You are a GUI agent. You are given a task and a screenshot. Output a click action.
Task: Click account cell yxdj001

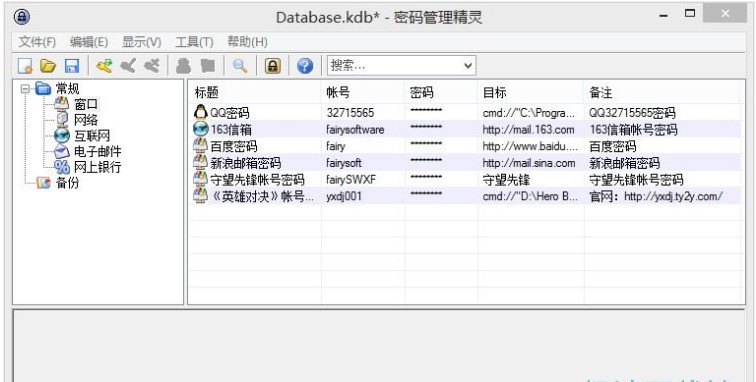click(344, 196)
